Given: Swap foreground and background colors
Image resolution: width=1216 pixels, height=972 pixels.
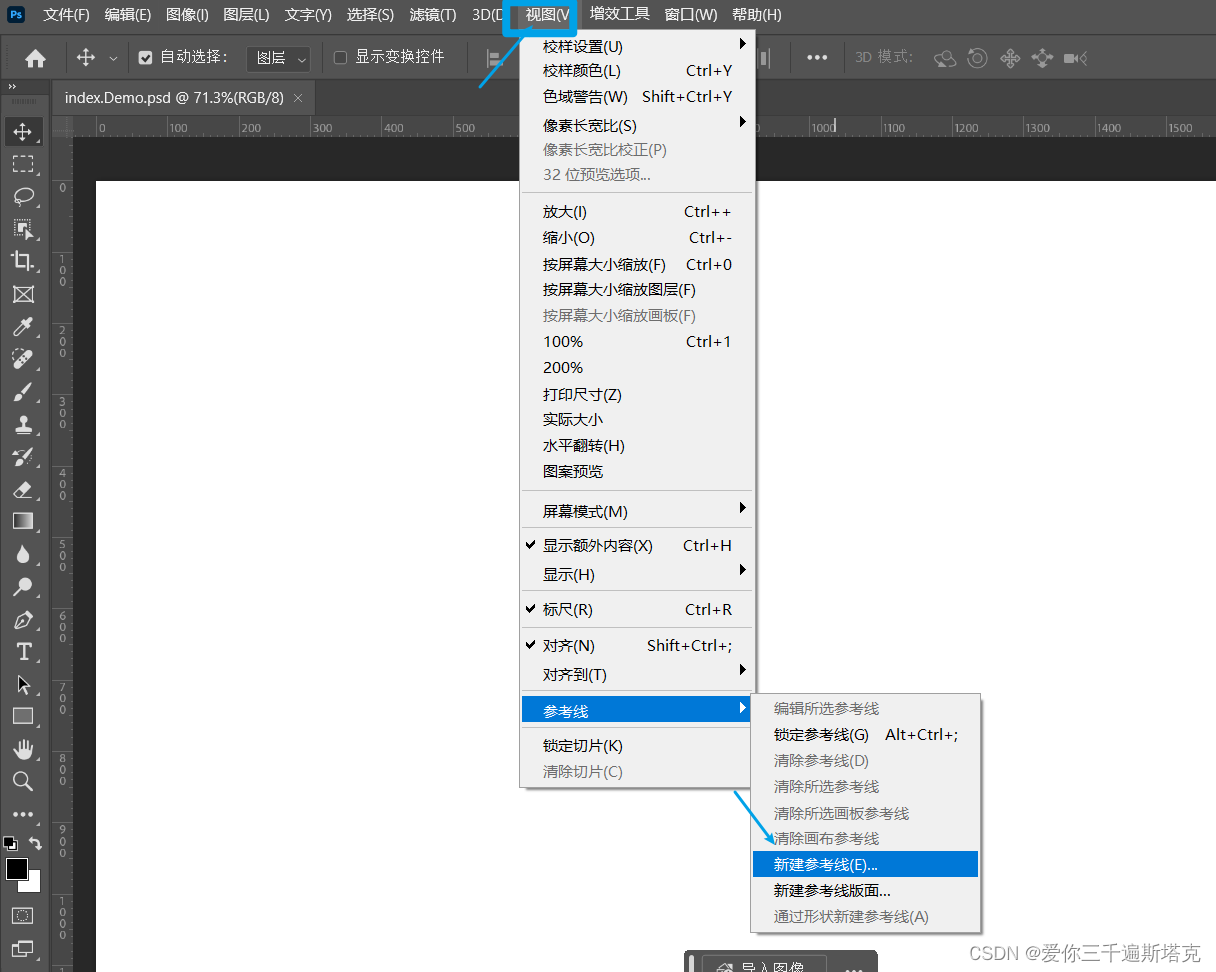Looking at the screenshot, I should [x=35, y=843].
